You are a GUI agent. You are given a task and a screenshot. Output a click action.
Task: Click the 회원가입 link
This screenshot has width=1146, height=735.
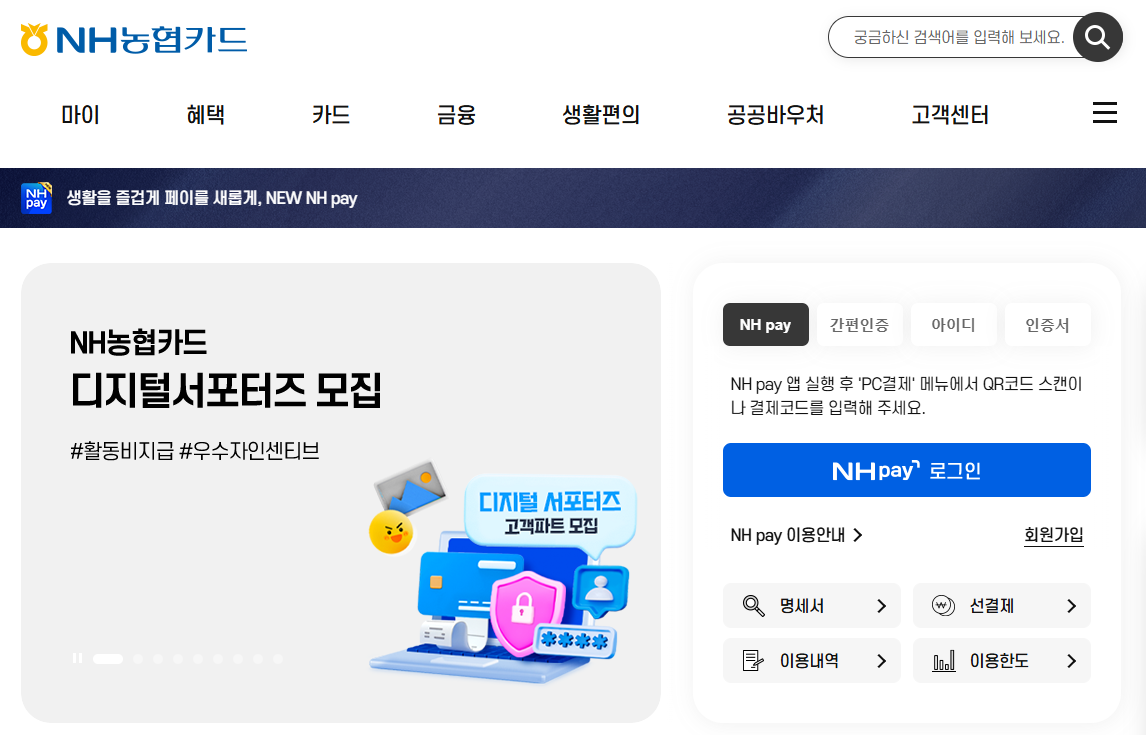pyautogui.click(x=1053, y=535)
